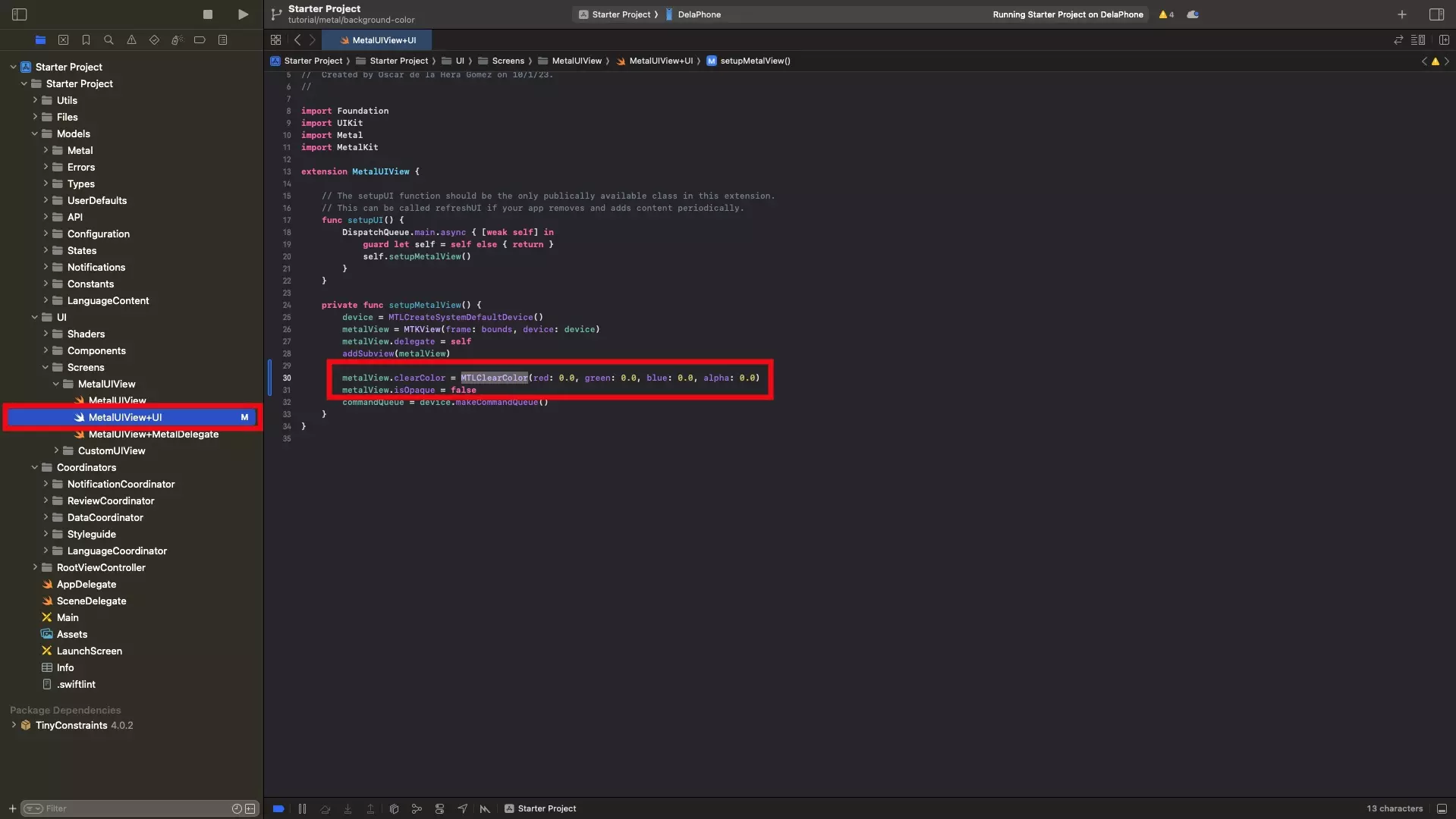
Task: Stop the running app
Action: coord(207,14)
